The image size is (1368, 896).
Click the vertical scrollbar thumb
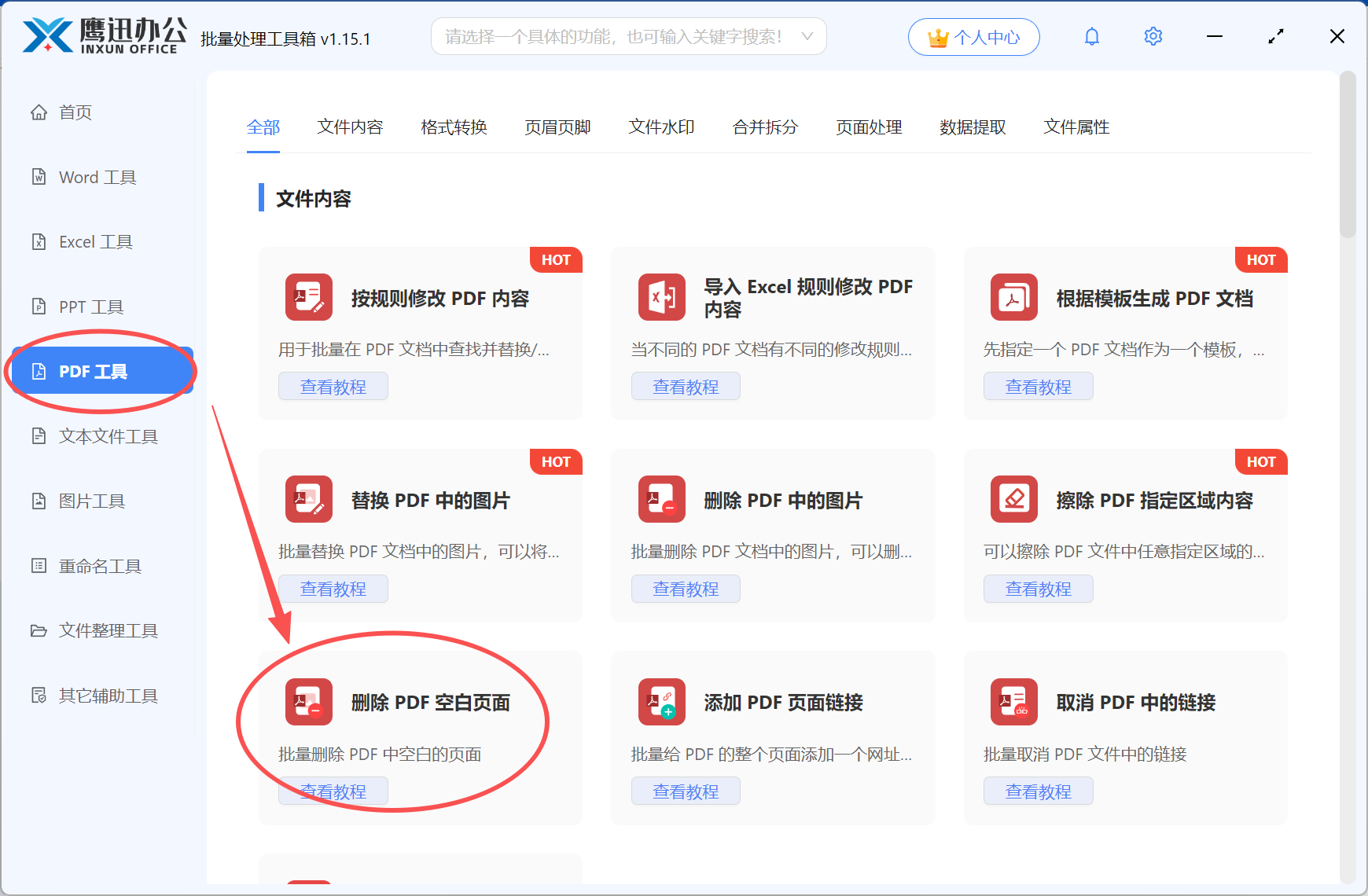click(x=1348, y=155)
